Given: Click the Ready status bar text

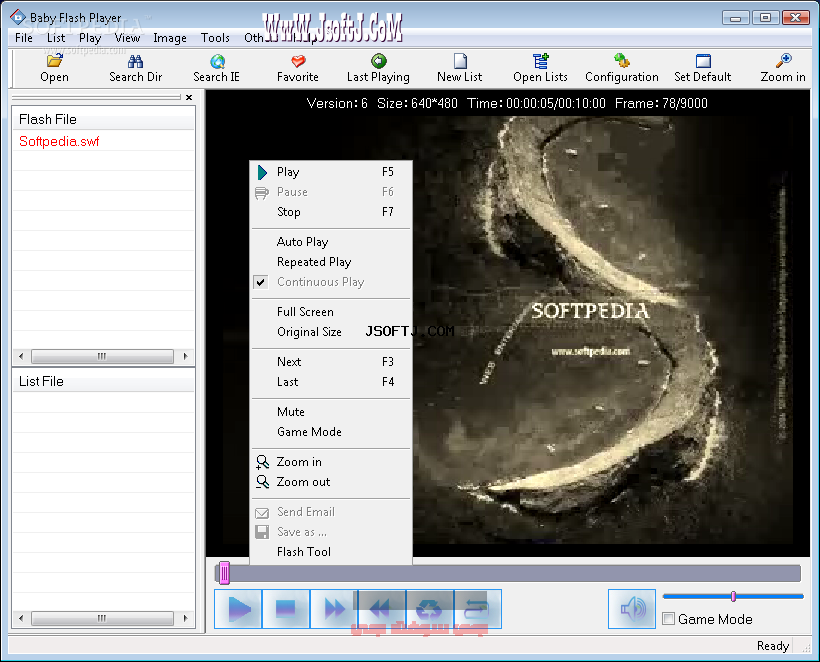Looking at the screenshot, I should pos(773,646).
